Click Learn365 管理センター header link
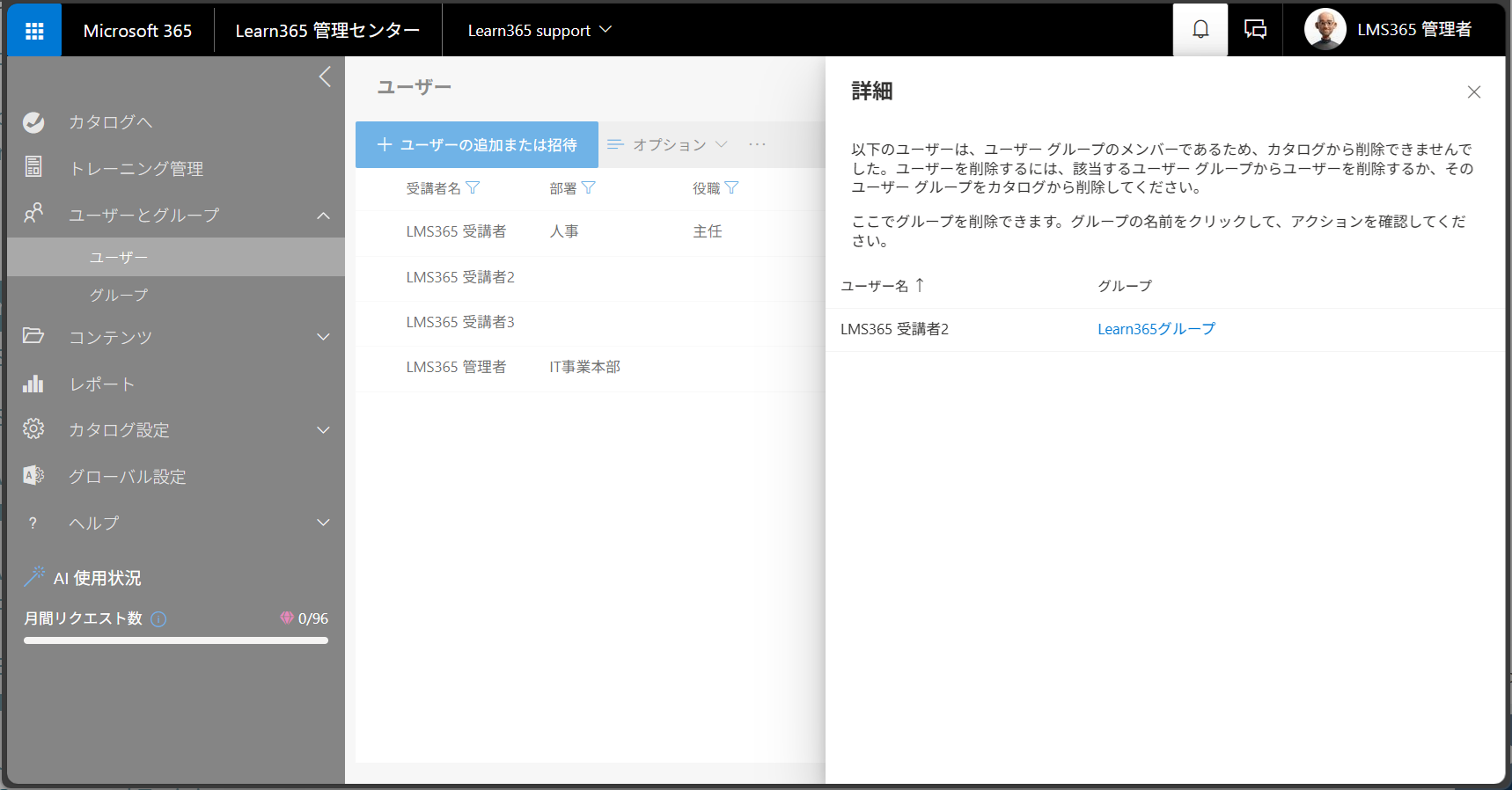Screen dimensions: 1512x790 click(x=327, y=31)
